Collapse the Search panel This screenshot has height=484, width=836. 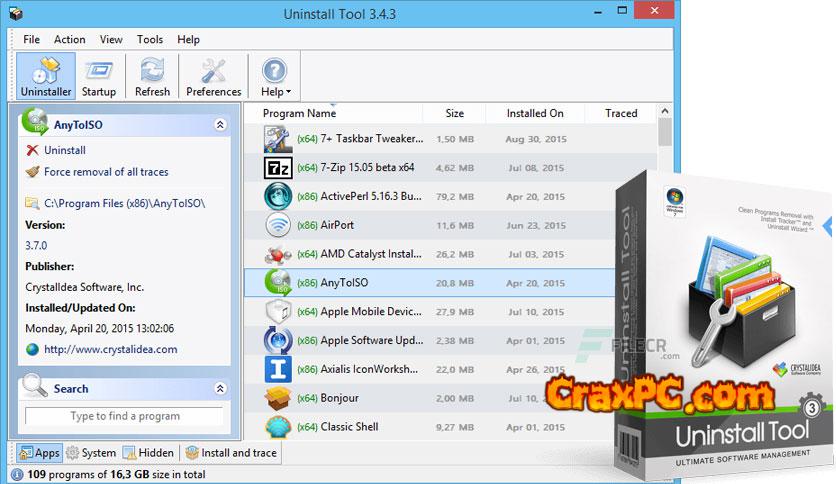click(x=220, y=389)
